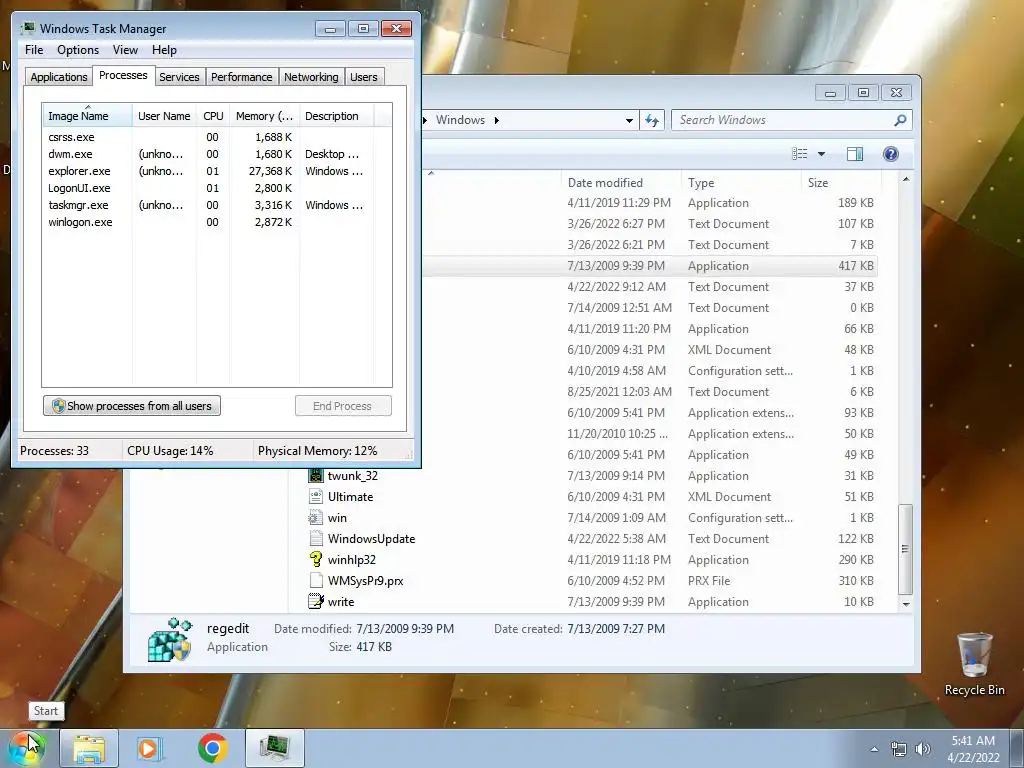This screenshot has height=768, width=1024.
Task: Sort files by Type column
Action: pos(741,183)
